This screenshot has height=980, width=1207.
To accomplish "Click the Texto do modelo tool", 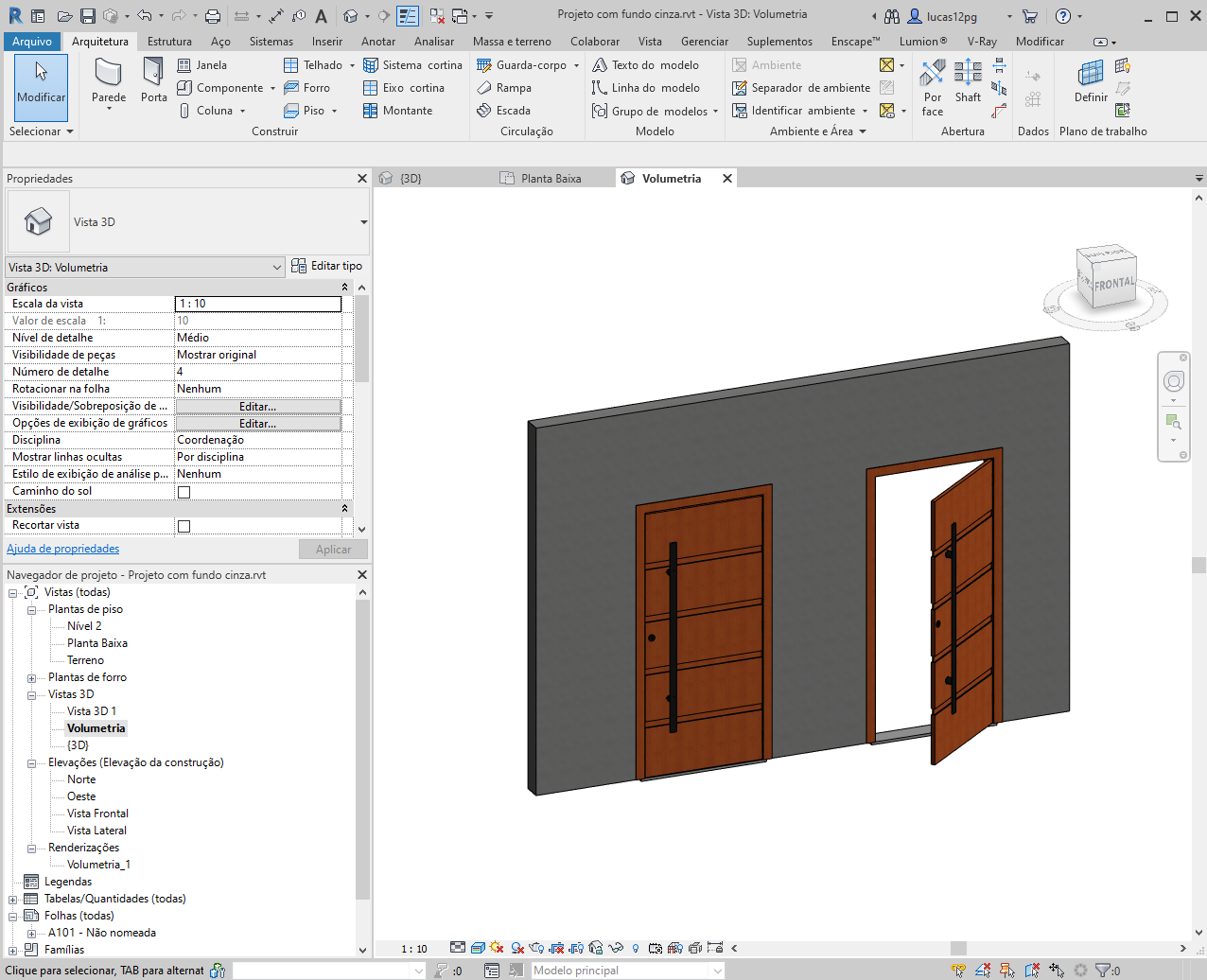I will click(x=646, y=65).
